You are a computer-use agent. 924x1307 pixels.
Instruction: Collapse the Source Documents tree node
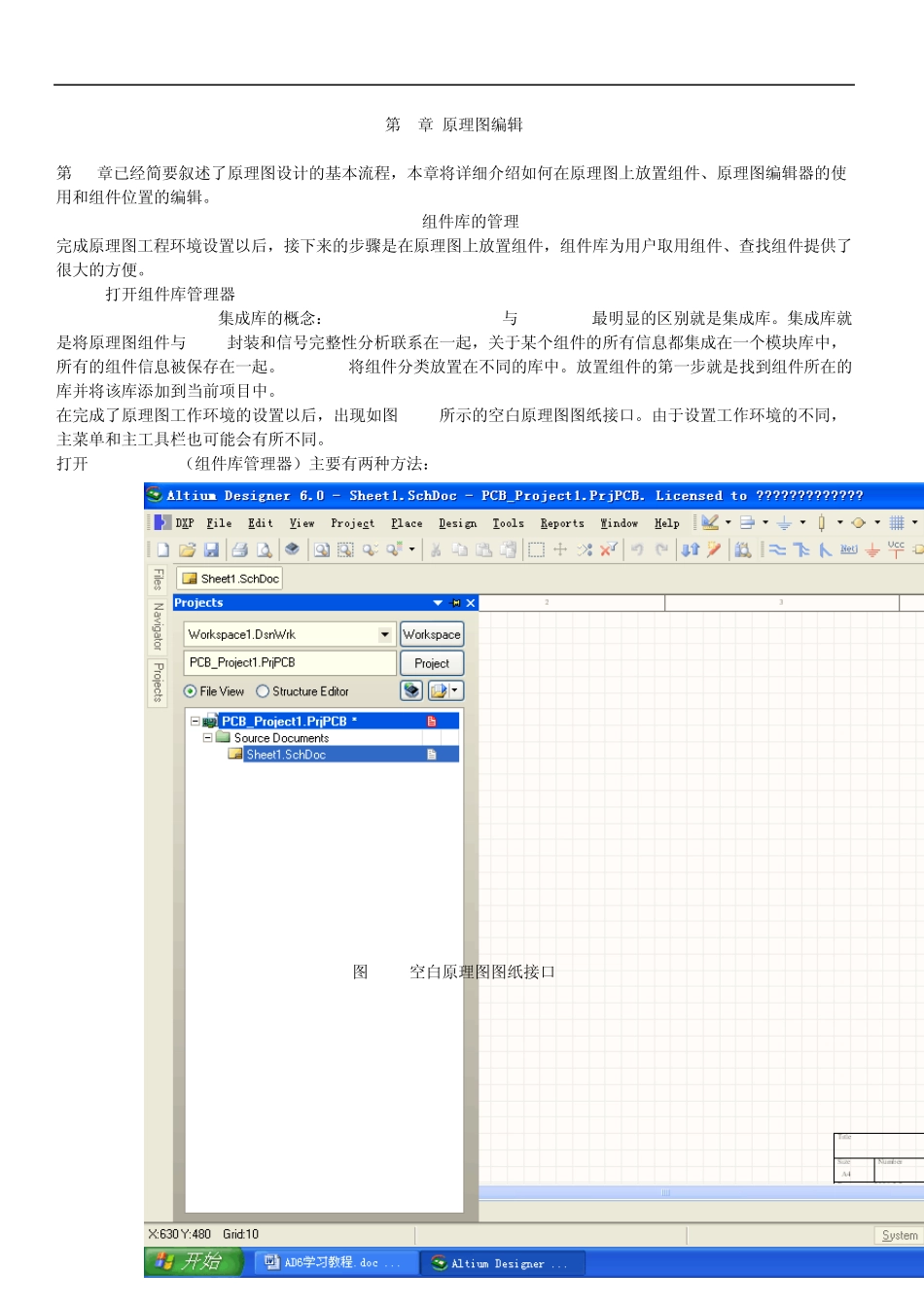(x=207, y=738)
